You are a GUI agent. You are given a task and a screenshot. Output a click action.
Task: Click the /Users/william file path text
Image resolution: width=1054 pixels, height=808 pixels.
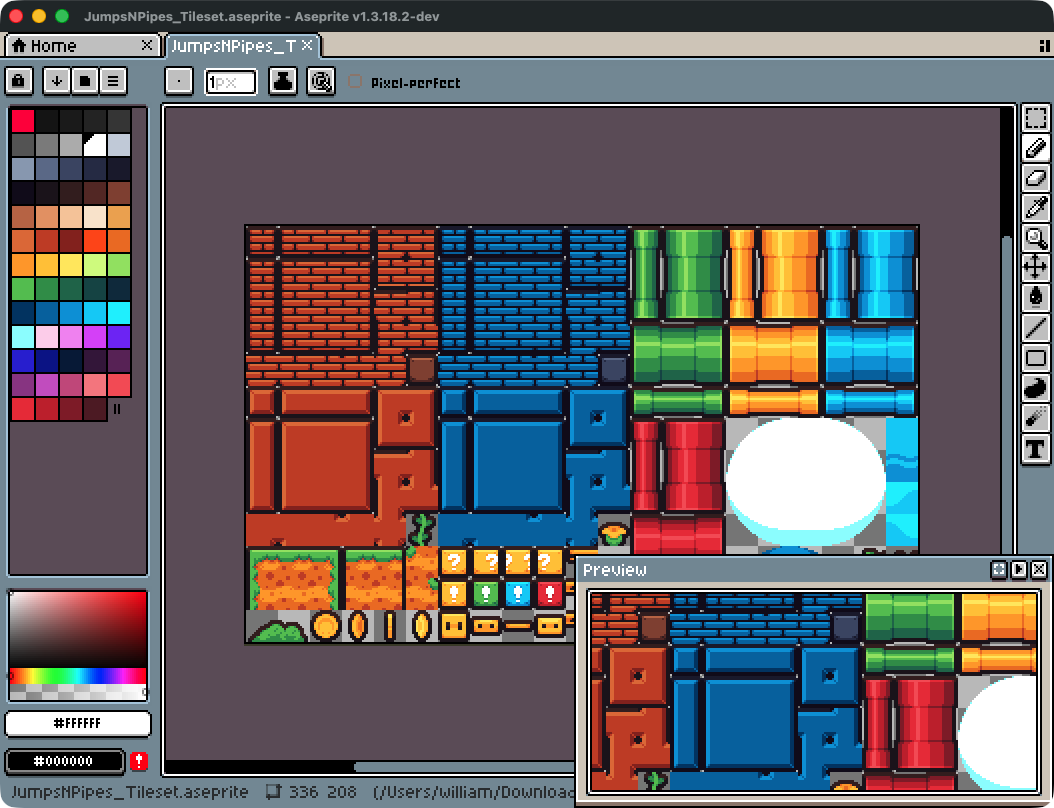pyautogui.click(x=474, y=792)
